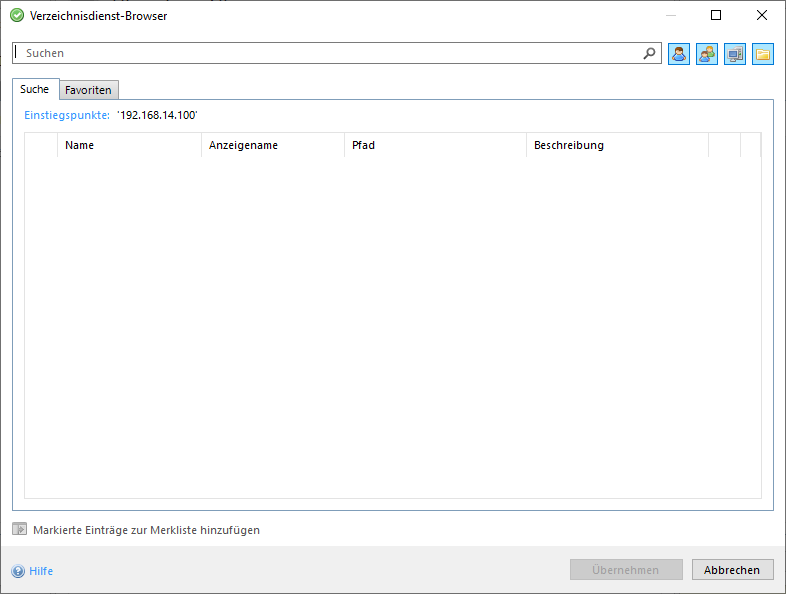The width and height of the screenshot is (786, 594).
Task: Sort by the Anzeigename column header
Action: pos(272,145)
